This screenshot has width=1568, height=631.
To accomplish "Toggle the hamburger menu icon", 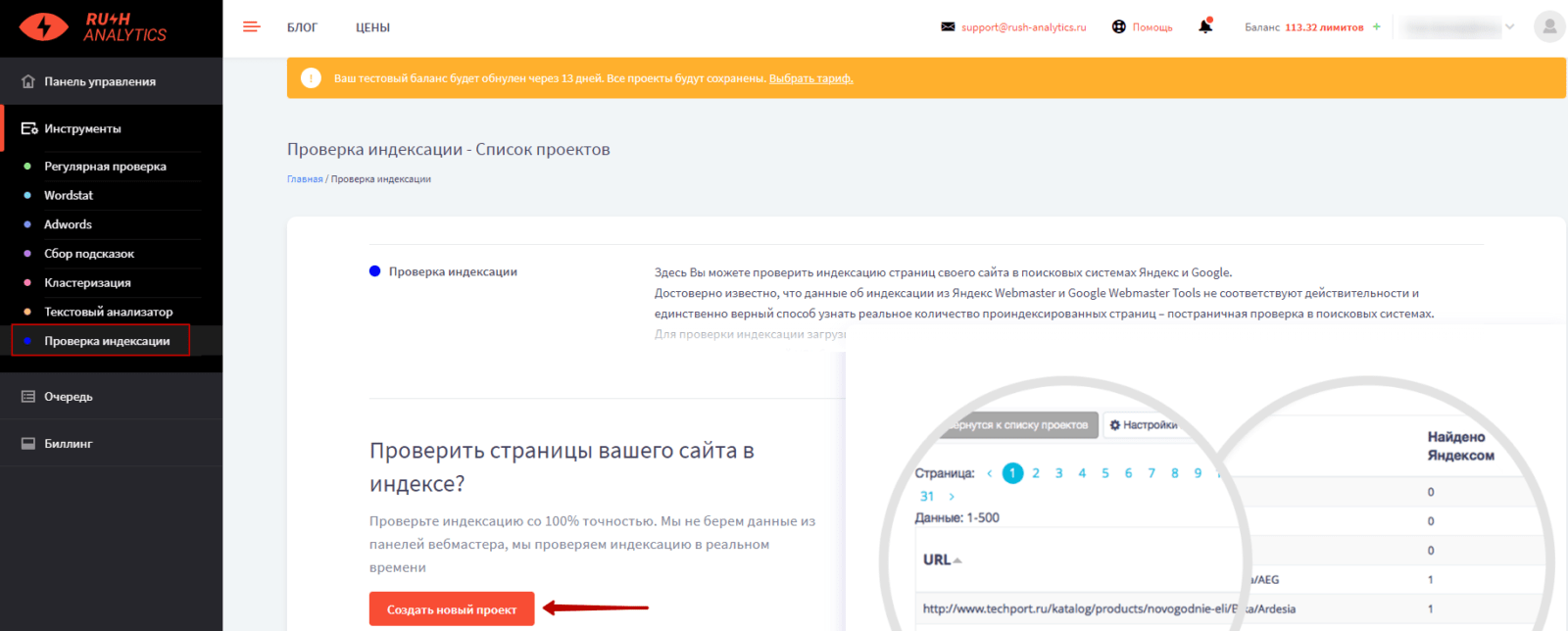I will (x=251, y=27).
